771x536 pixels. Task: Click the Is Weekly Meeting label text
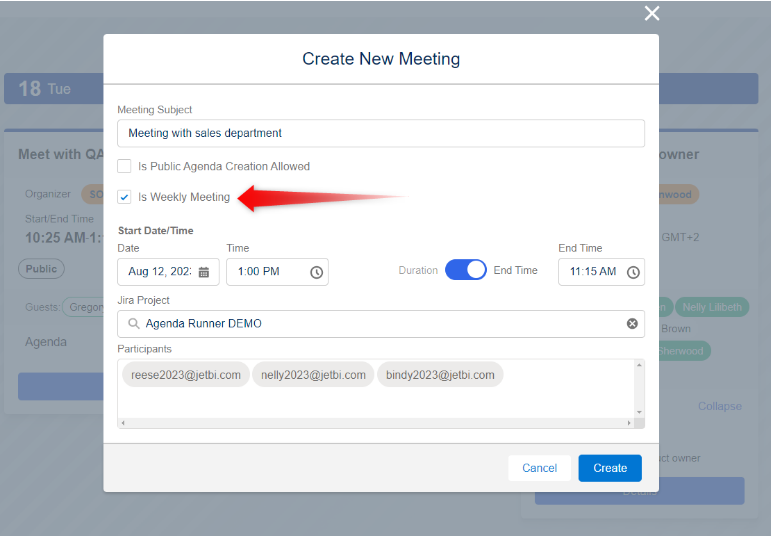(x=184, y=197)
